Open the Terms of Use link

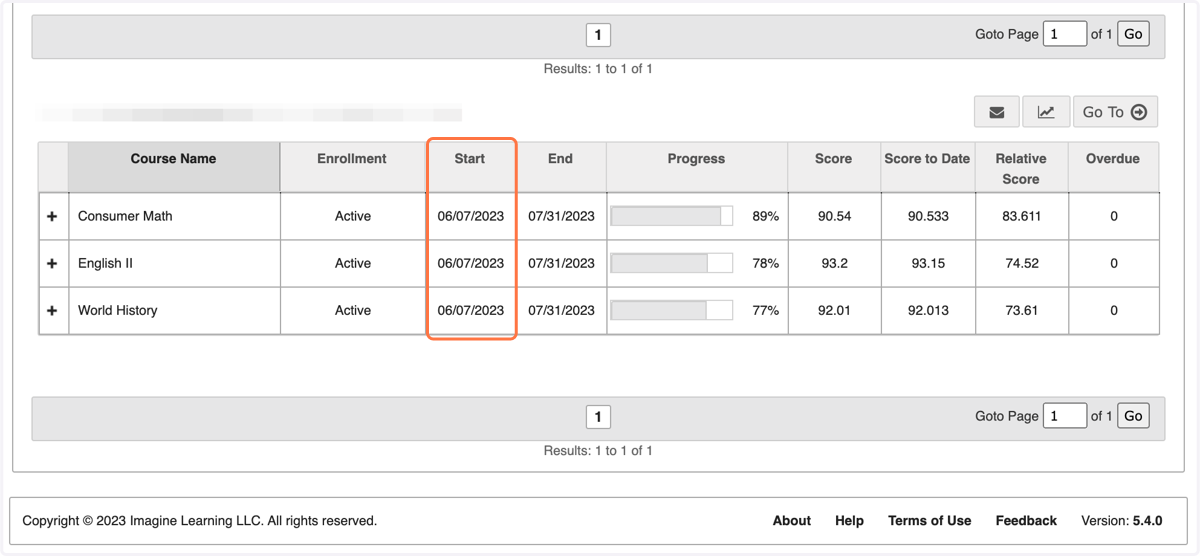coord(930,521)
